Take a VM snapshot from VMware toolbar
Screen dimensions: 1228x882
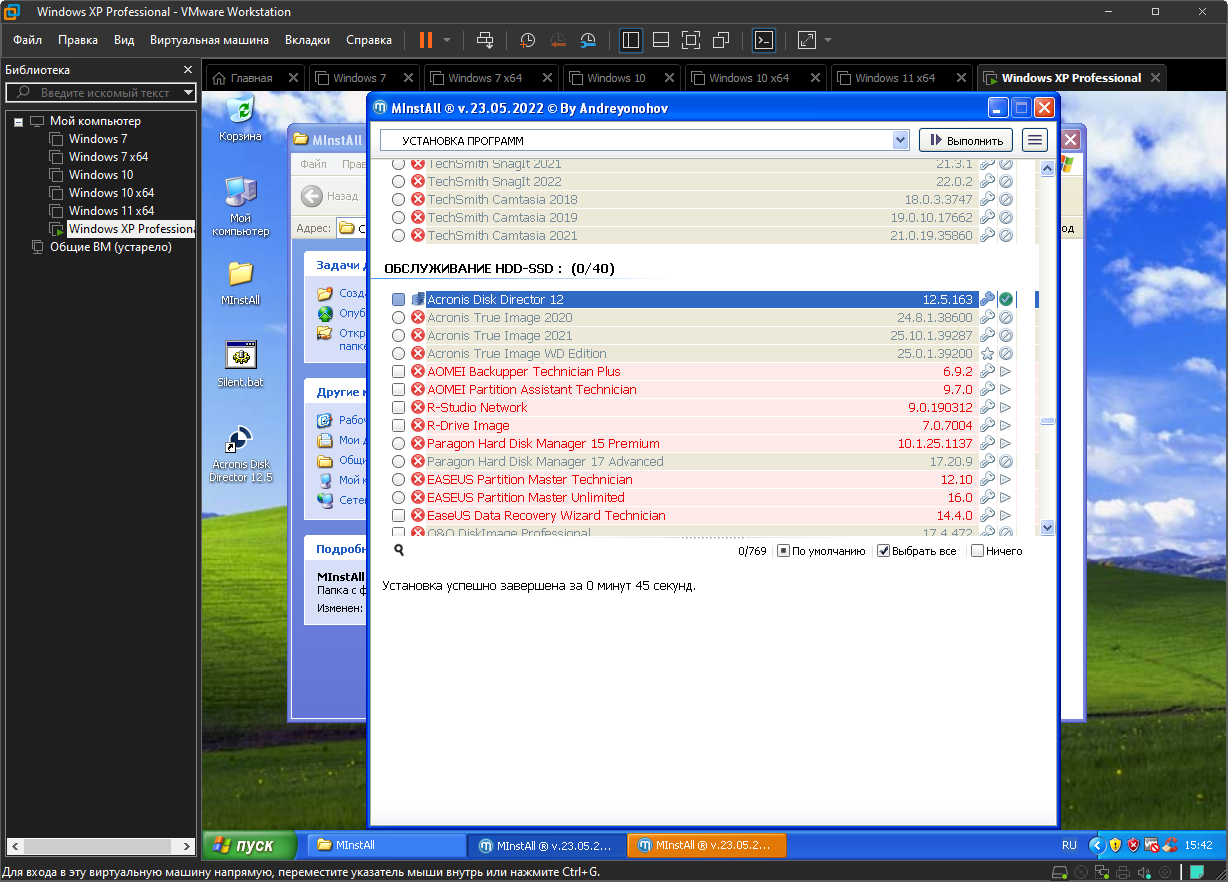(527, 40)
